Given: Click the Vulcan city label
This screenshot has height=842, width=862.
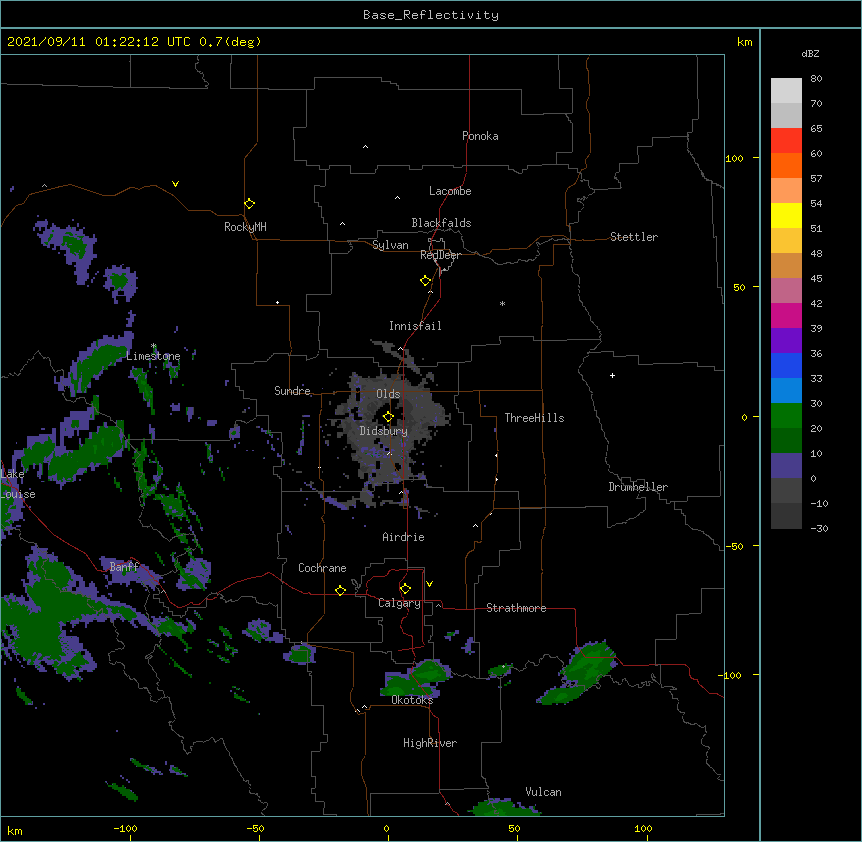Looking at the screenshot, I should [x=543, y=792].
